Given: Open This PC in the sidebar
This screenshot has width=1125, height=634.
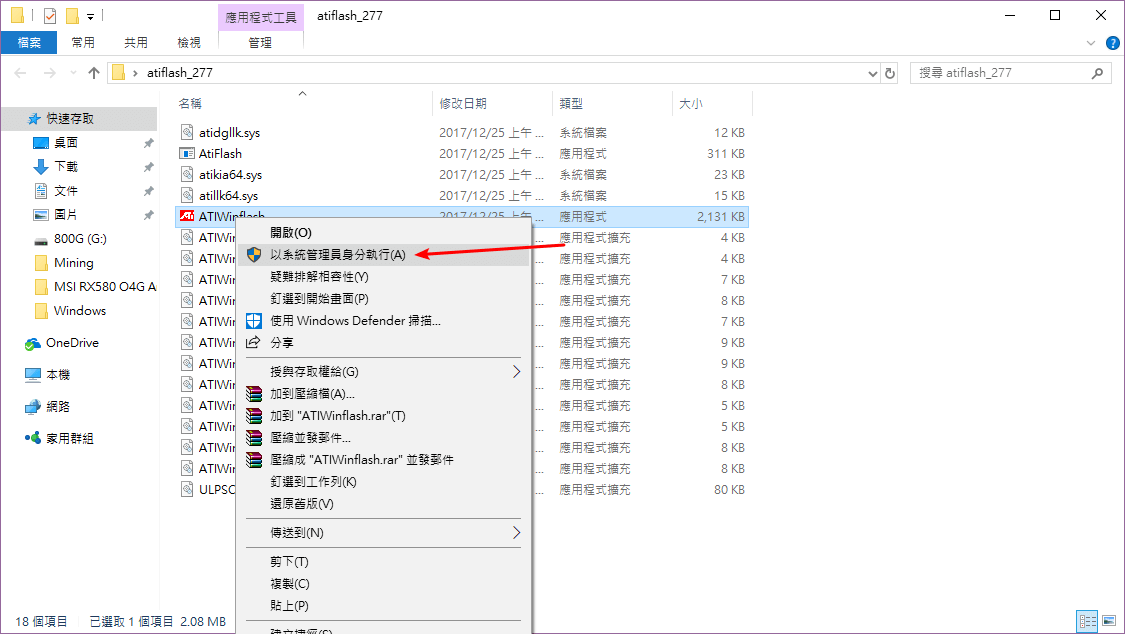Looking at the screenshot, I should [x=57, y=374].
